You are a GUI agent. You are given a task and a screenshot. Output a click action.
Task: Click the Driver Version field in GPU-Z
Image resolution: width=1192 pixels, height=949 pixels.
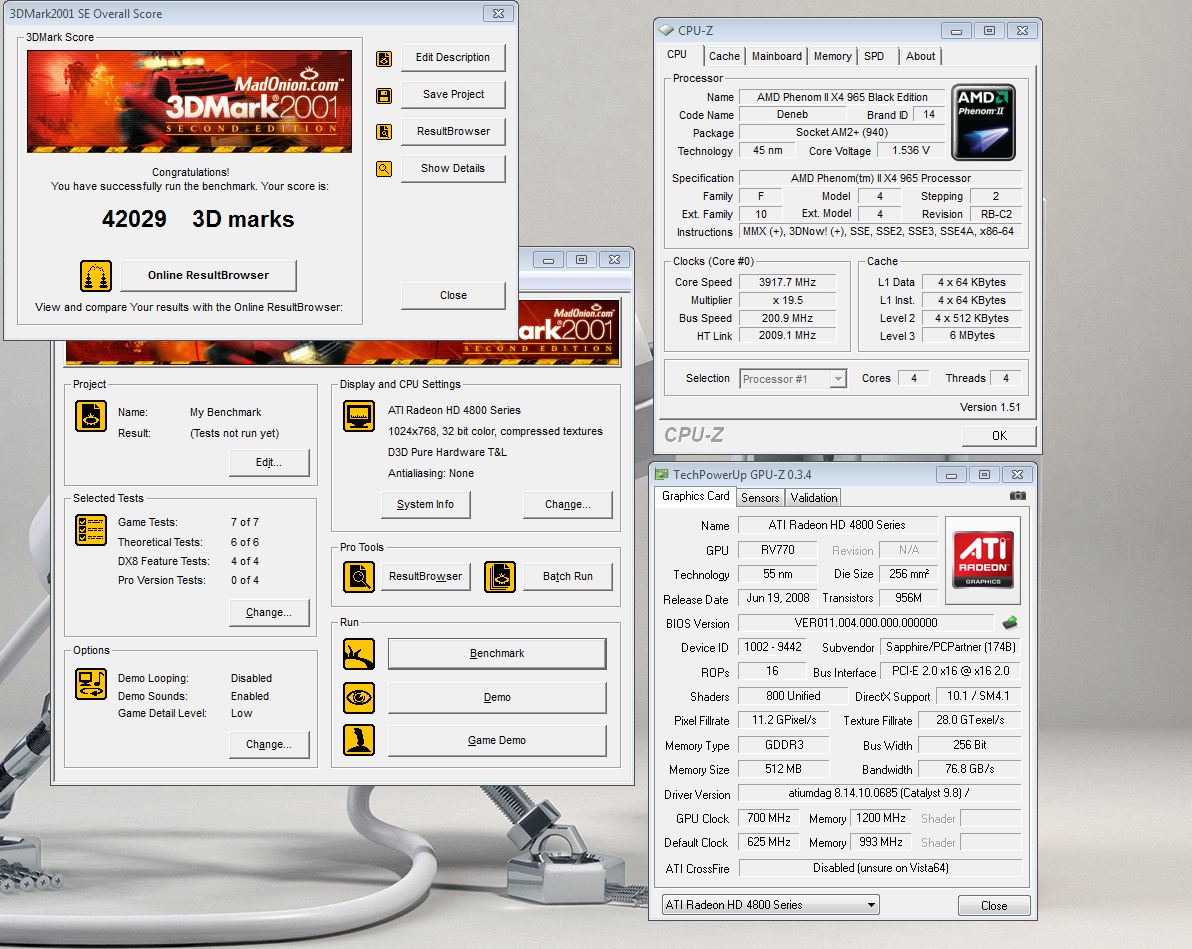pos(880,793)
